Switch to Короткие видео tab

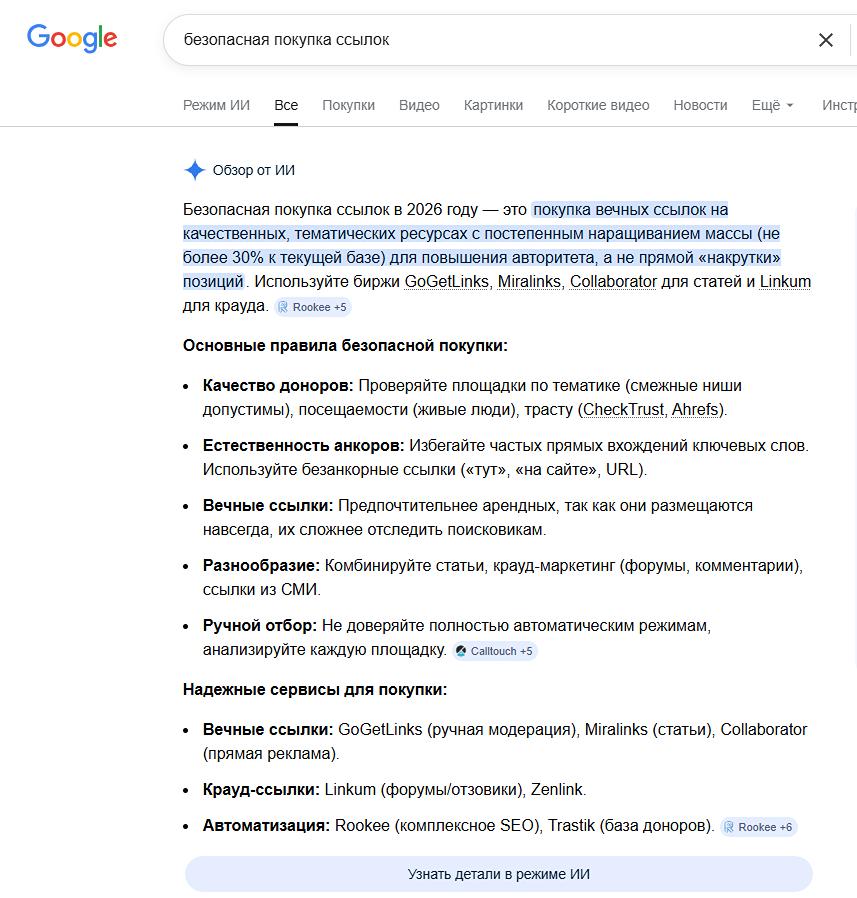click(598, 105)
